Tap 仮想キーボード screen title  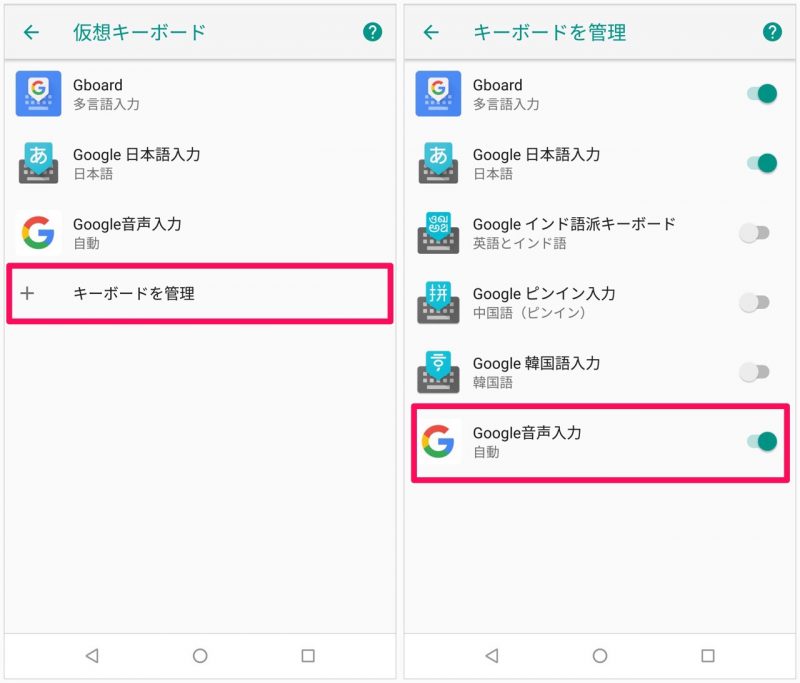tap(139, 32)
